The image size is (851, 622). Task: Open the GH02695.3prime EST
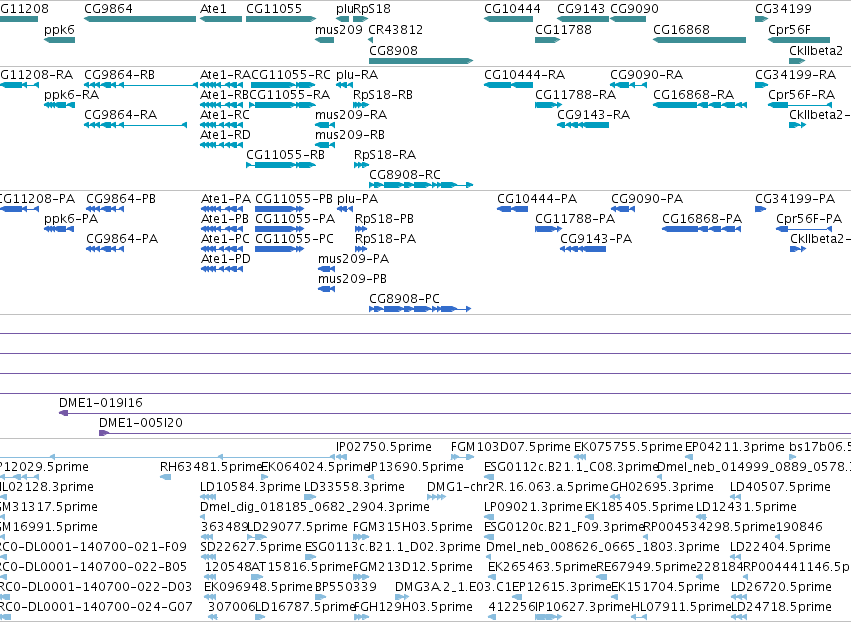(x=615, y=497)
